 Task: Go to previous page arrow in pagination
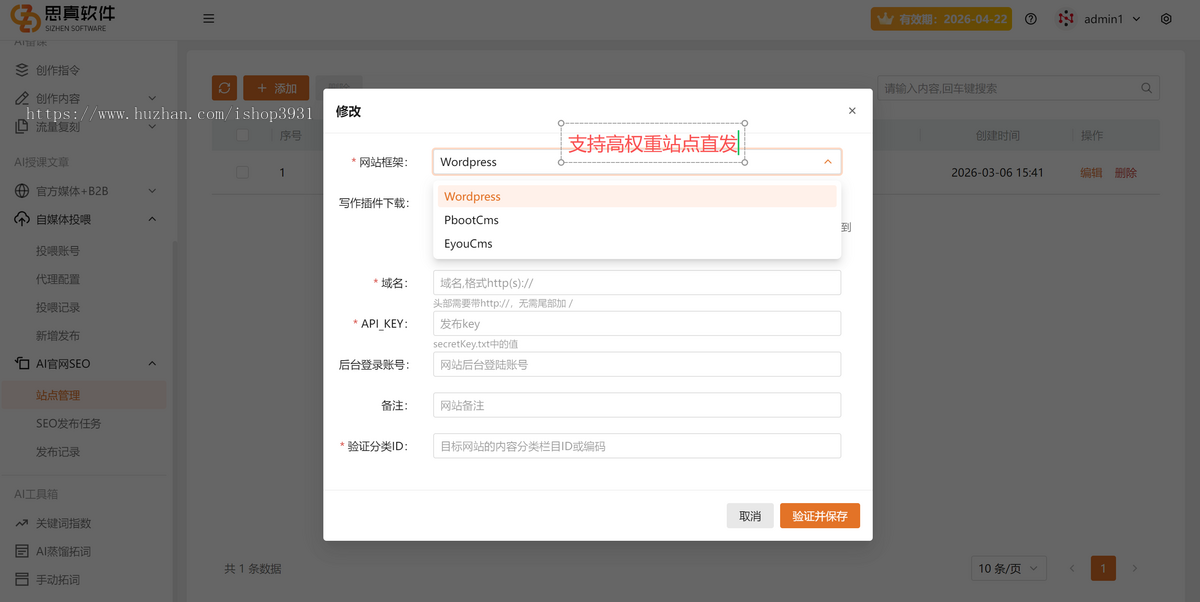(1072, 568)
